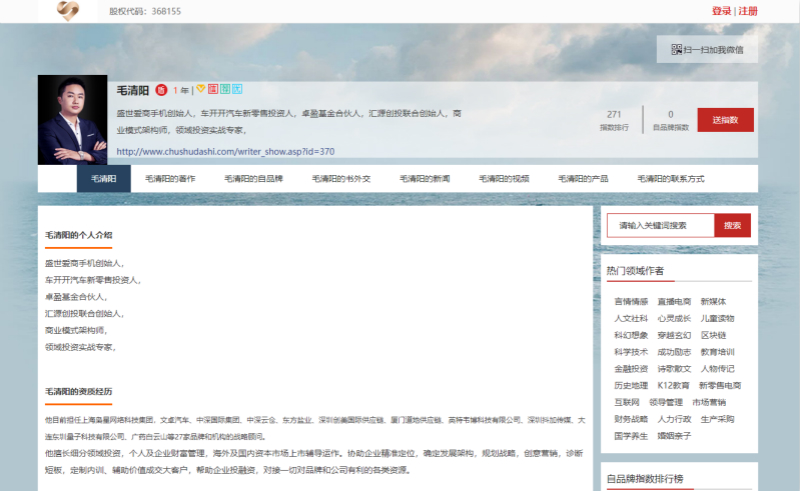Go to the 毛清阳的联系方式 tab

coord(670,179)
